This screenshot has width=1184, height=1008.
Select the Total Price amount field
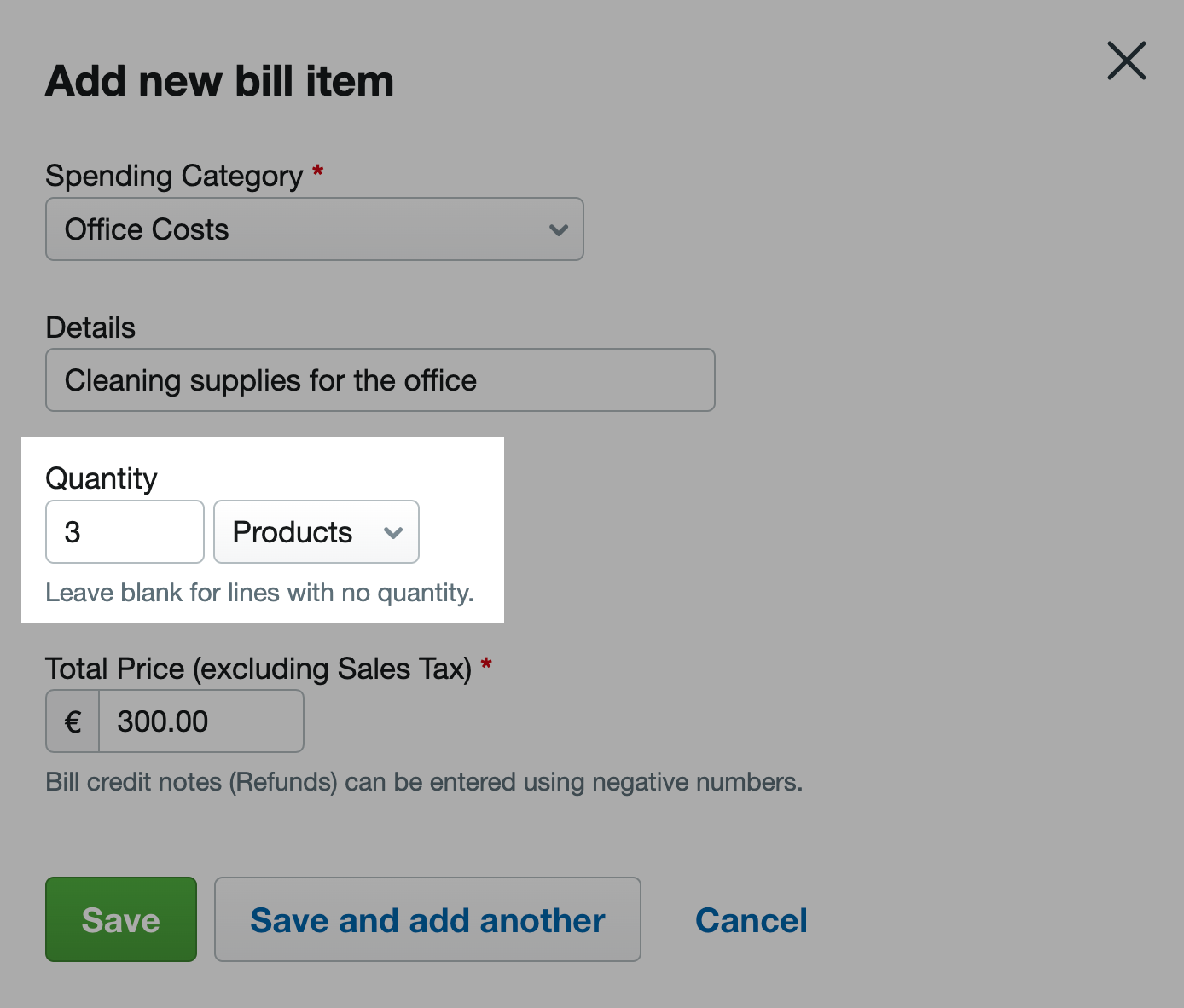click(201, 721)
